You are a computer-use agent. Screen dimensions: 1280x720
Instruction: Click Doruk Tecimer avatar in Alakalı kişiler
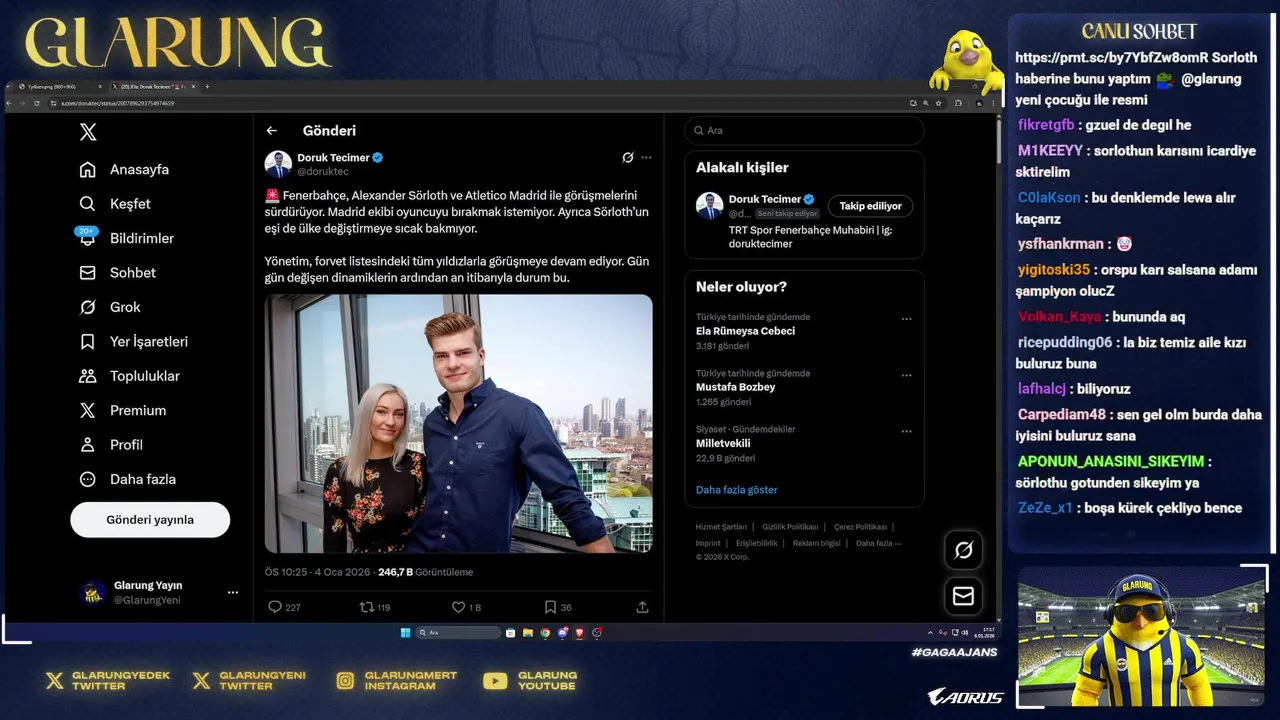click(x=709, y=206)
